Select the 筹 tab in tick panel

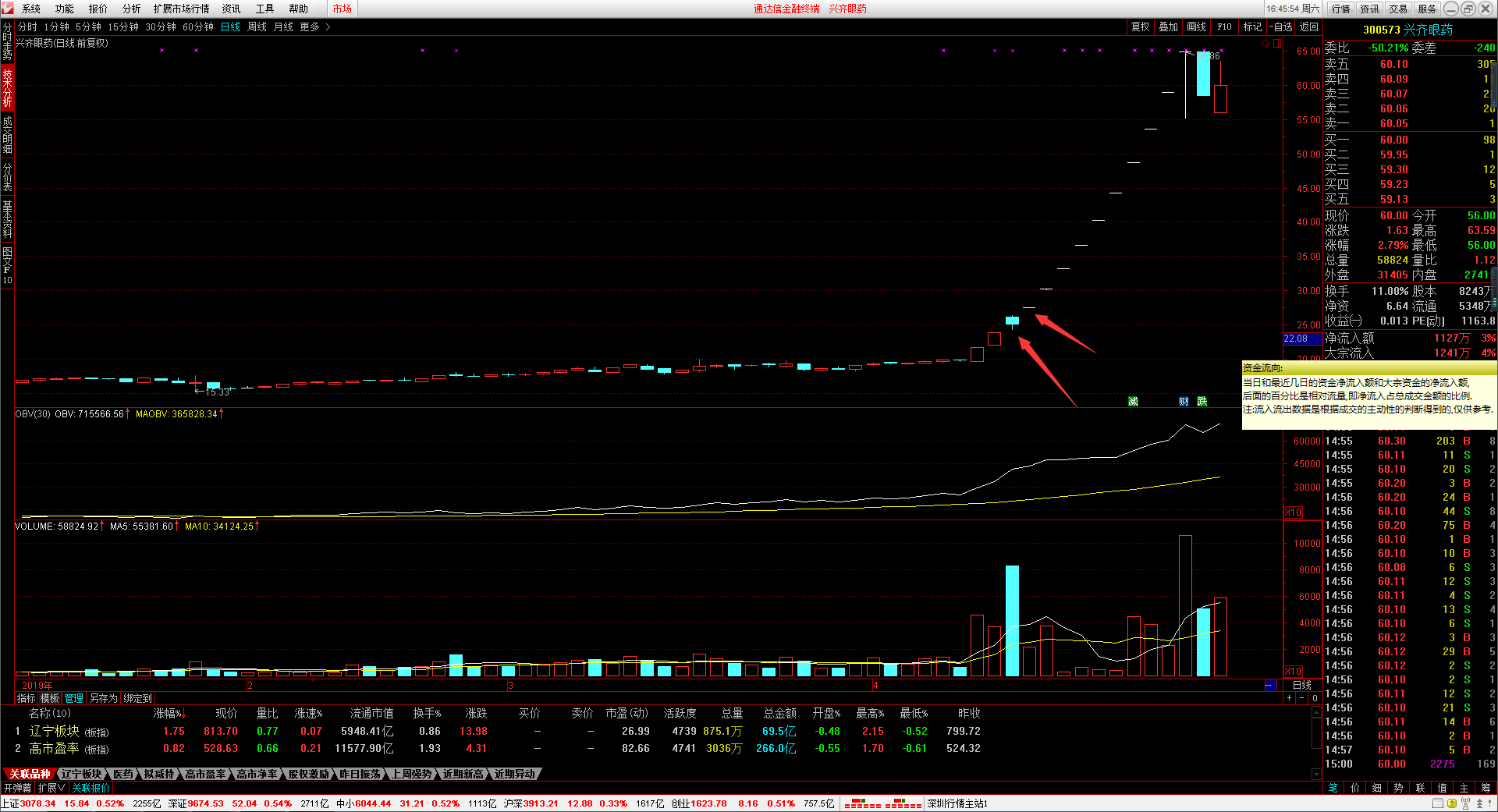(1486, 788)
